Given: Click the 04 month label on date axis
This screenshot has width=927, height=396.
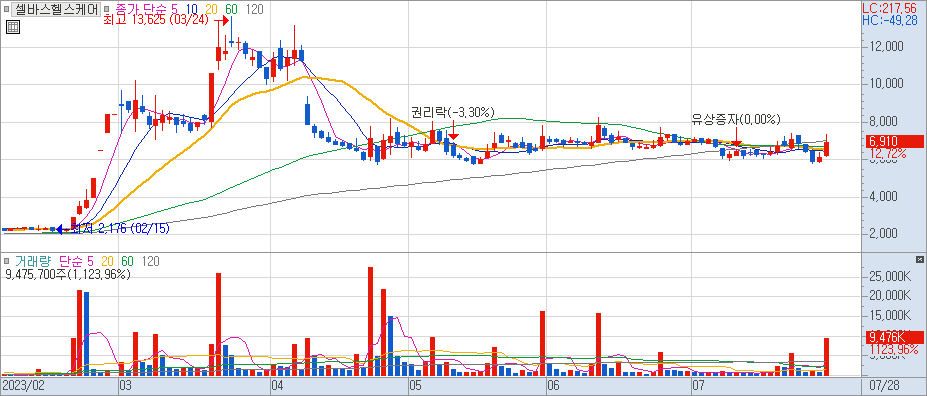Looking at the screenshot, I should 277,385.
